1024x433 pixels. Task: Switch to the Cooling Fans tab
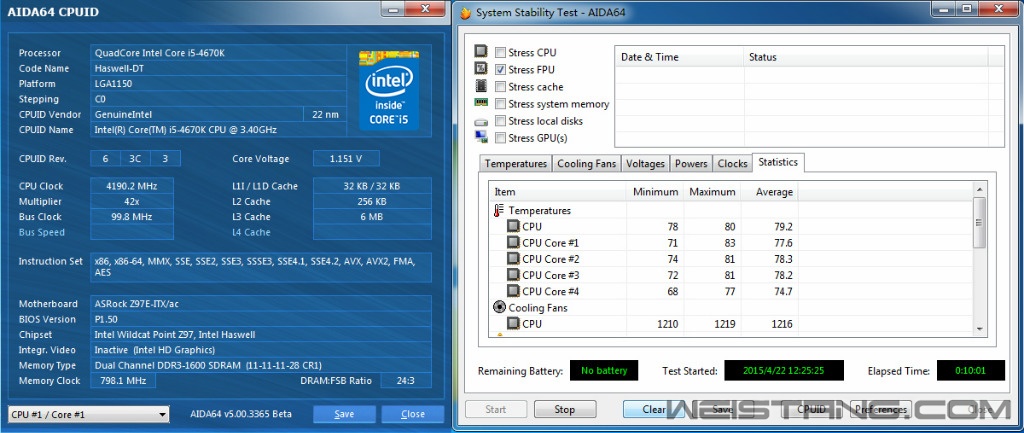(x=586, y=164)
